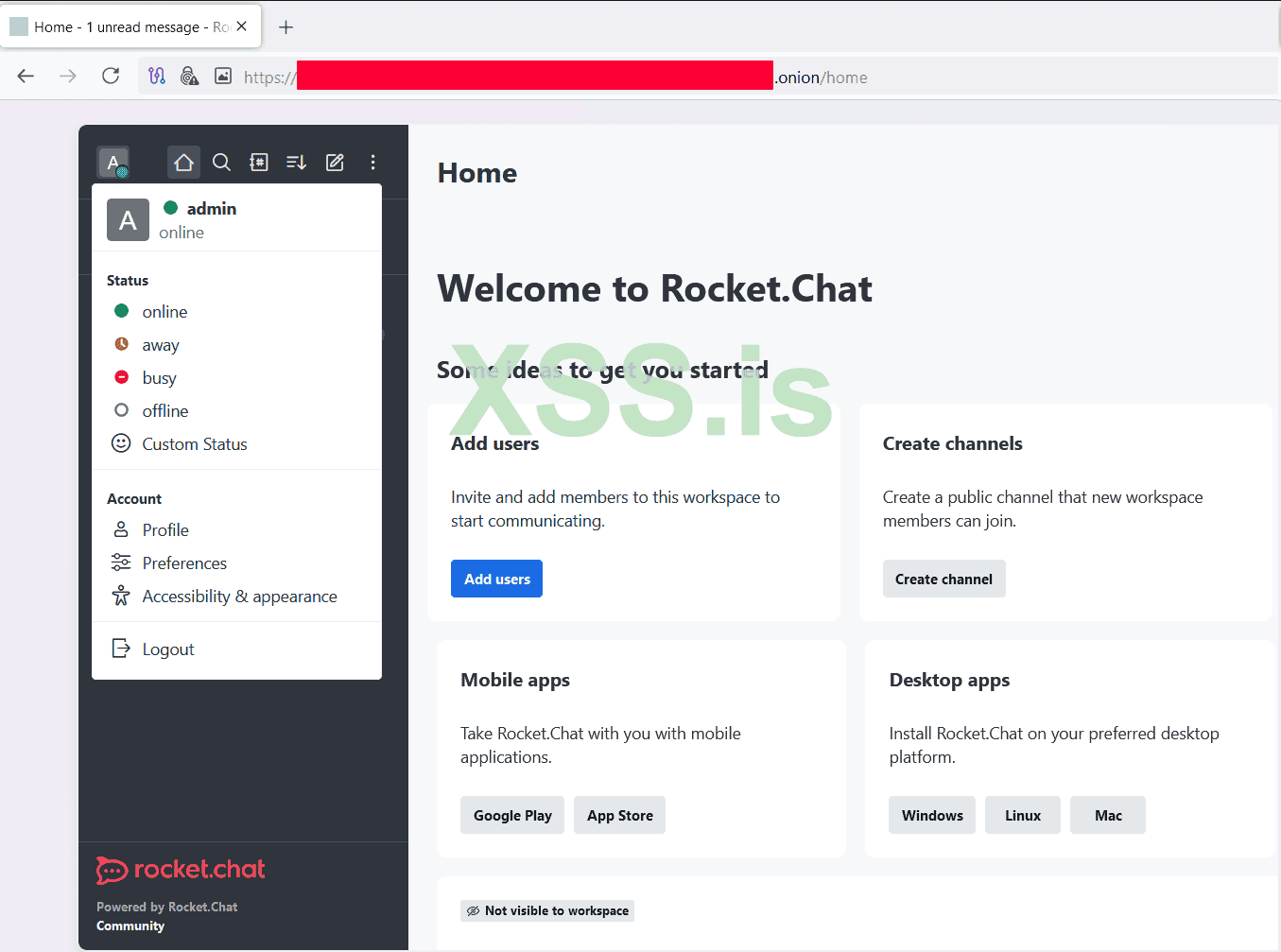Click the Create channel button
1281x952 pixels.
[943, 579]
